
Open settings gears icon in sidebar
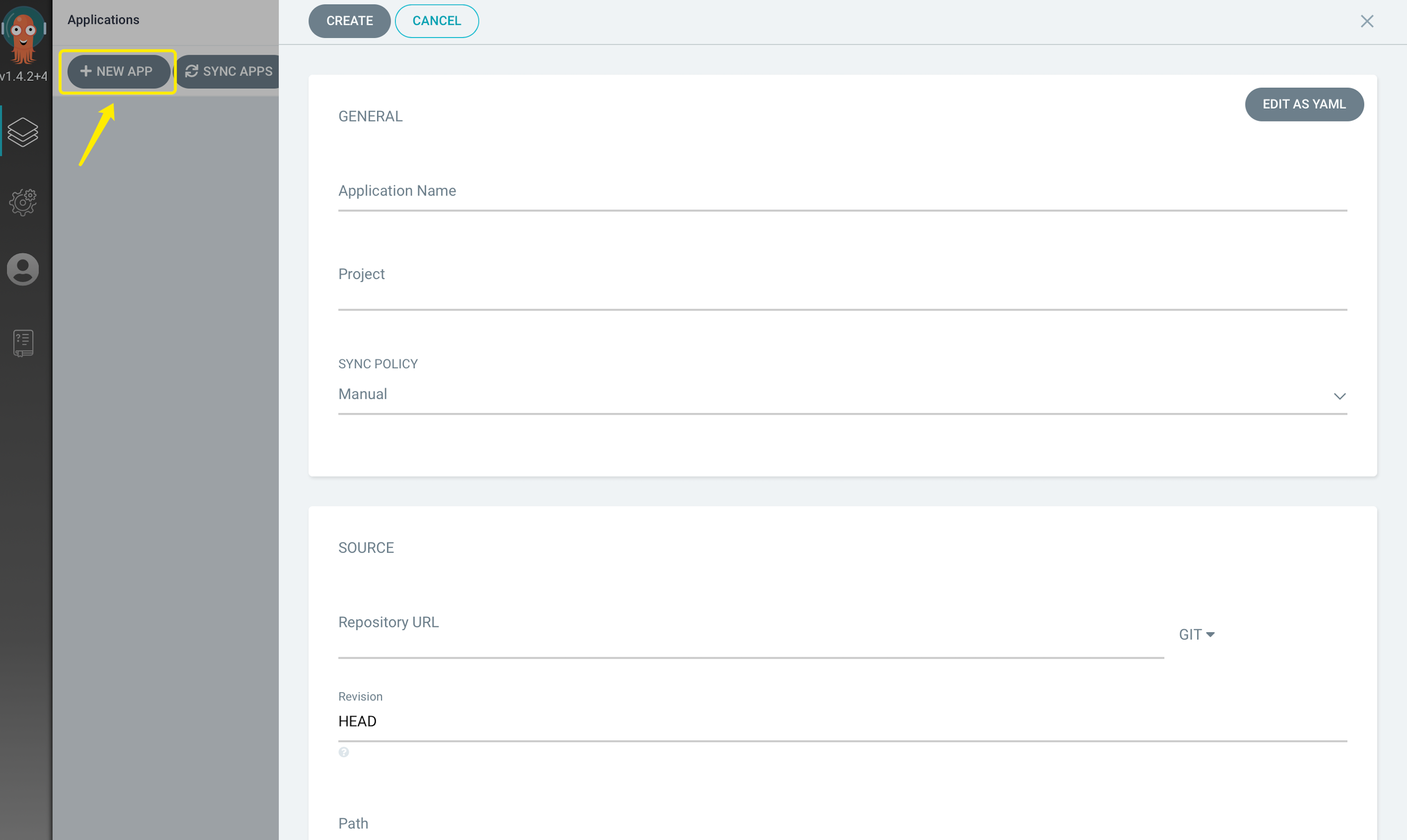[x=23, y=202]
